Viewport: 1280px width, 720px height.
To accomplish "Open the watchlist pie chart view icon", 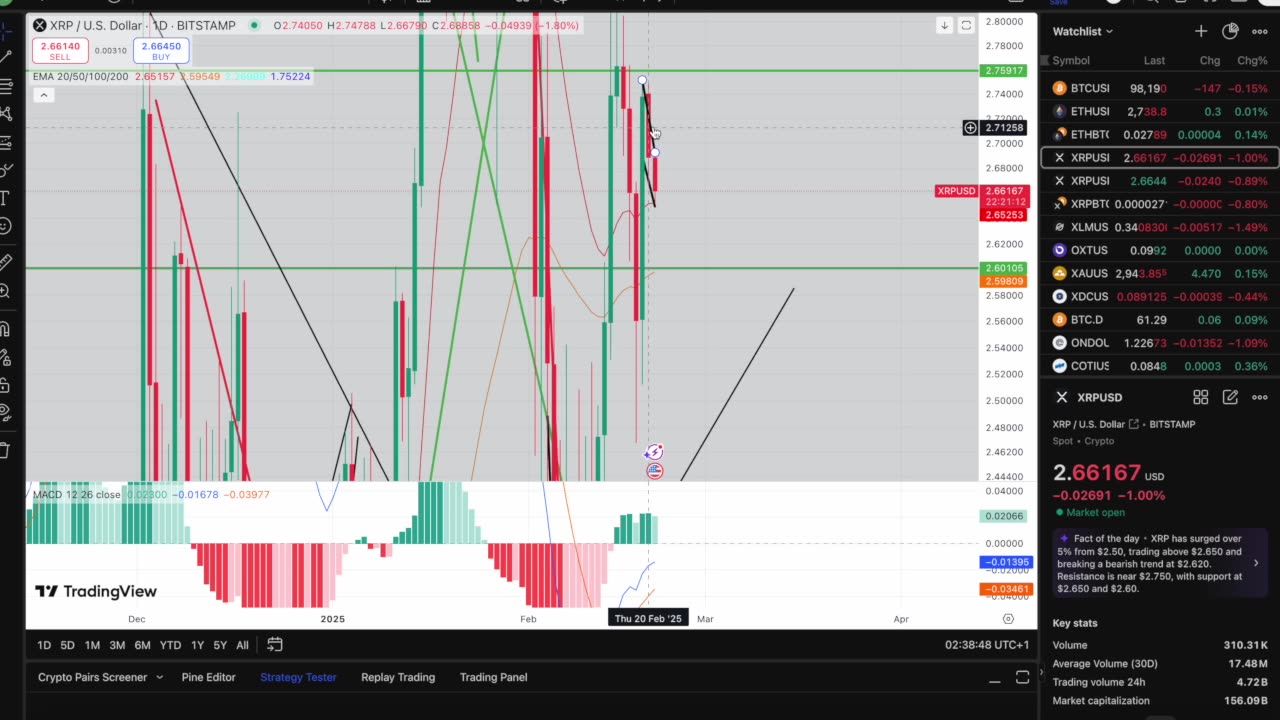I will (1231, 31).
